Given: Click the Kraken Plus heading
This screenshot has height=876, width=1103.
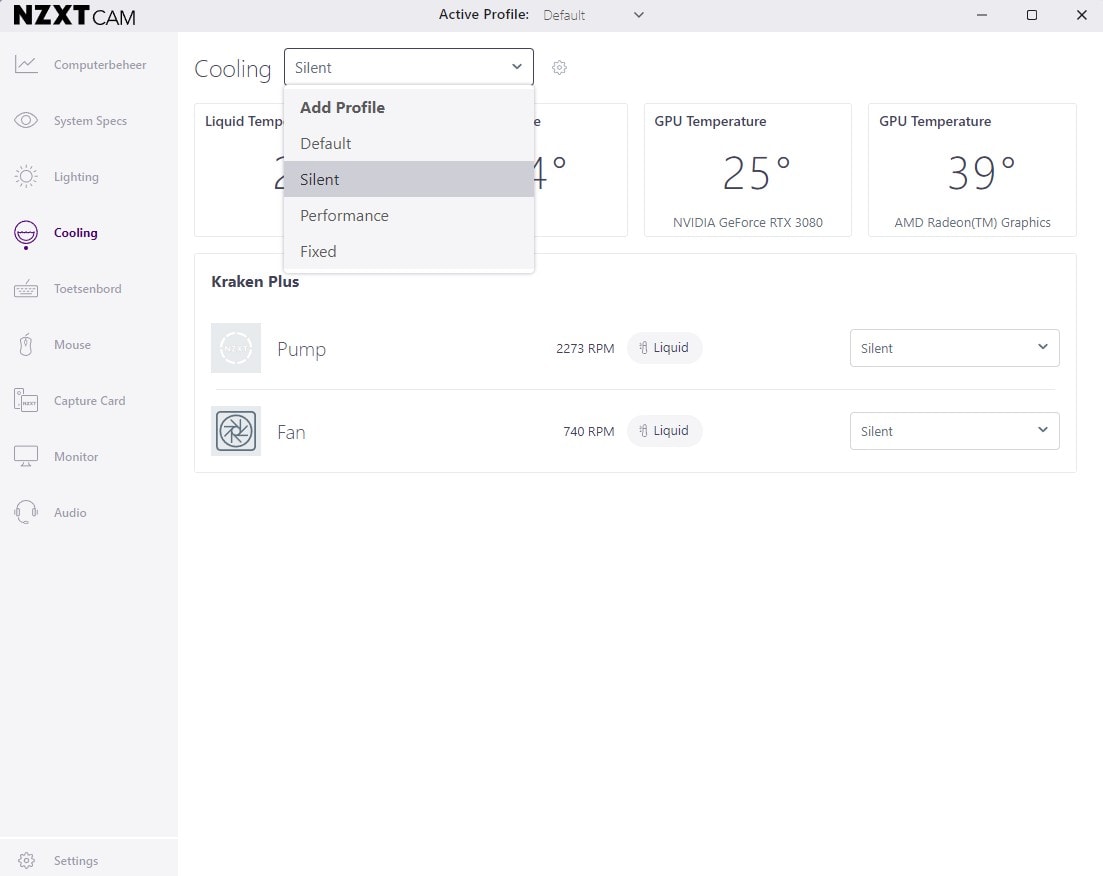Looking at the screenshot, I should [255, 281].
